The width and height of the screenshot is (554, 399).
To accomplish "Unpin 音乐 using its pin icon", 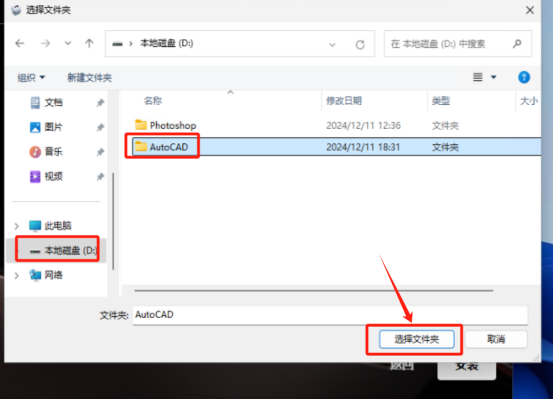I will (100, 152).
